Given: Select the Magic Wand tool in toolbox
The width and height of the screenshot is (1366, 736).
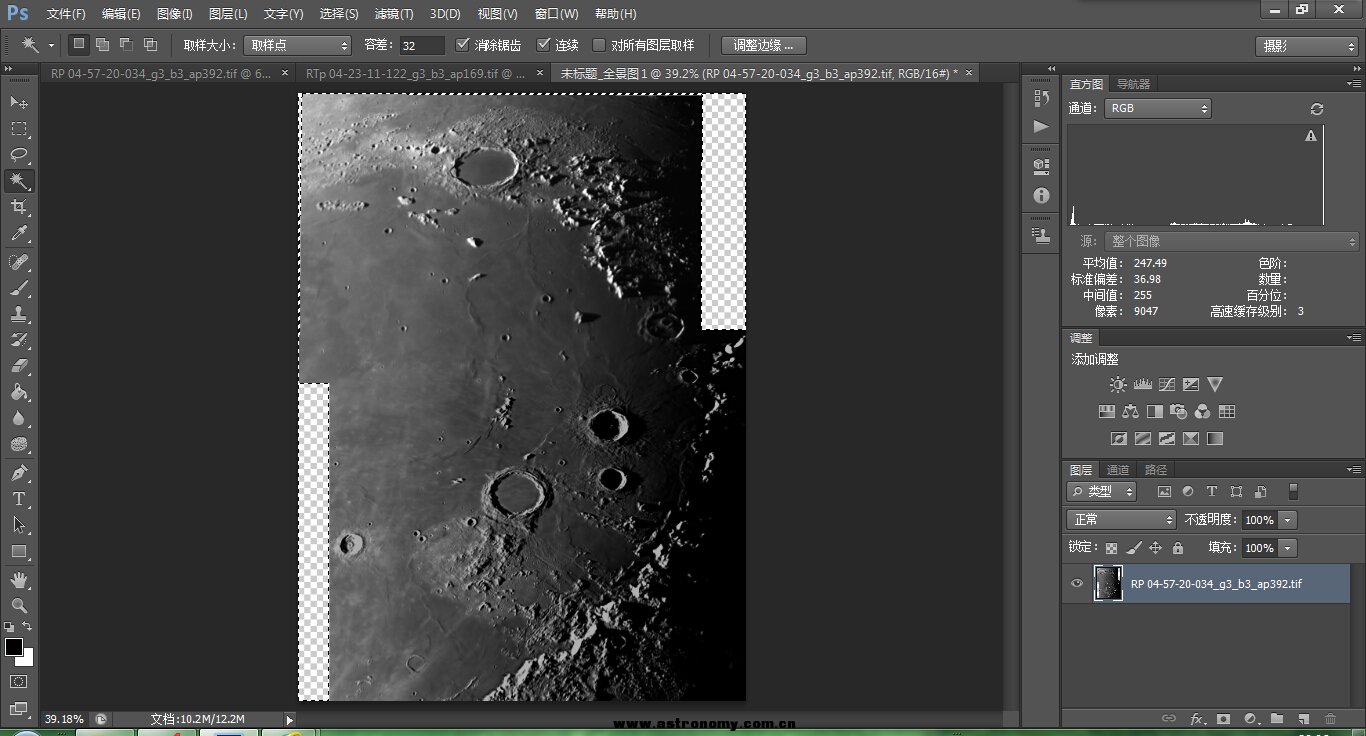Looking at the screenshot, I should tap(19, 181).
